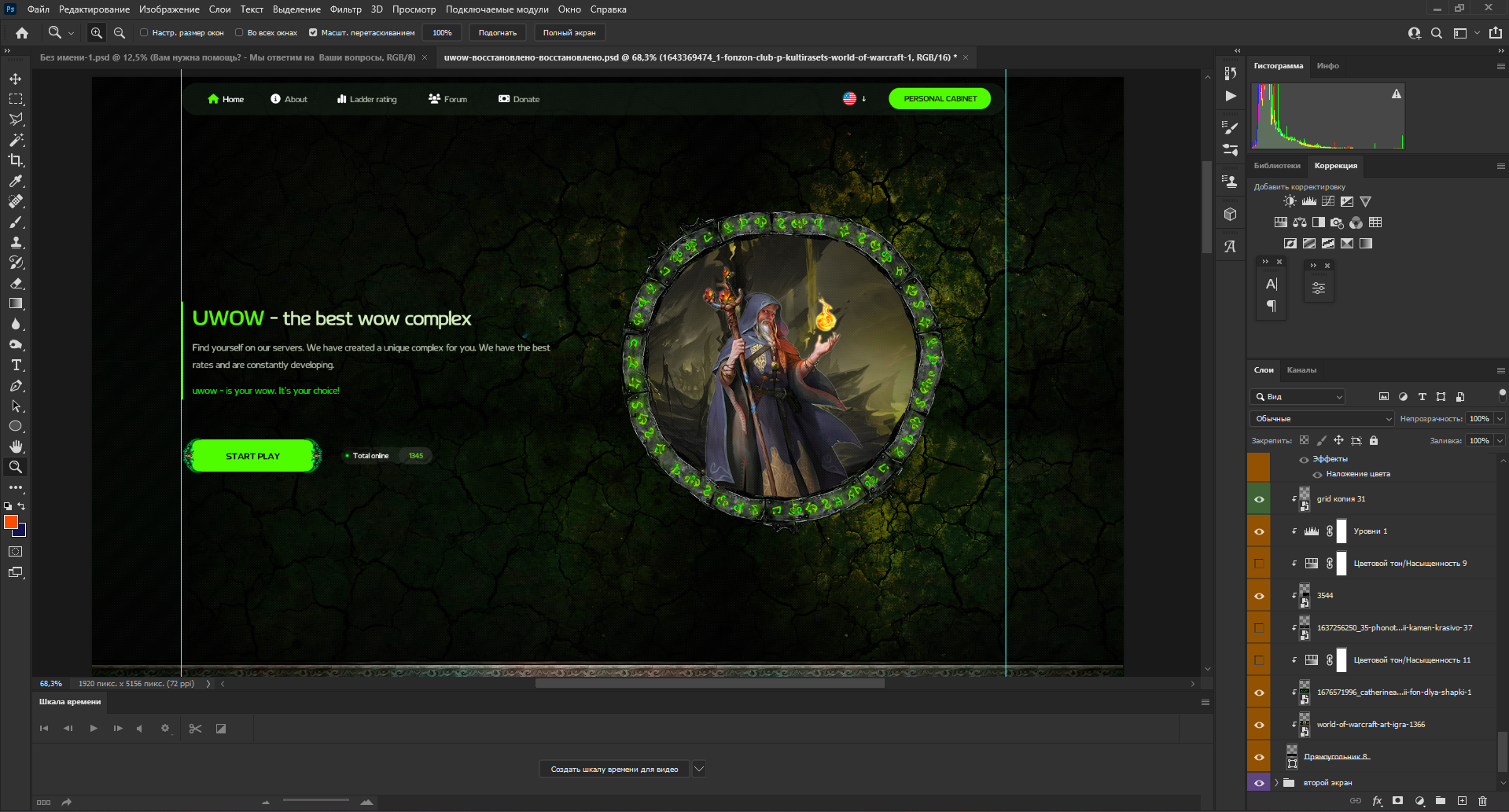Select the Move tool
Viewport: 1509px width, 812px height.
[16, 79]
